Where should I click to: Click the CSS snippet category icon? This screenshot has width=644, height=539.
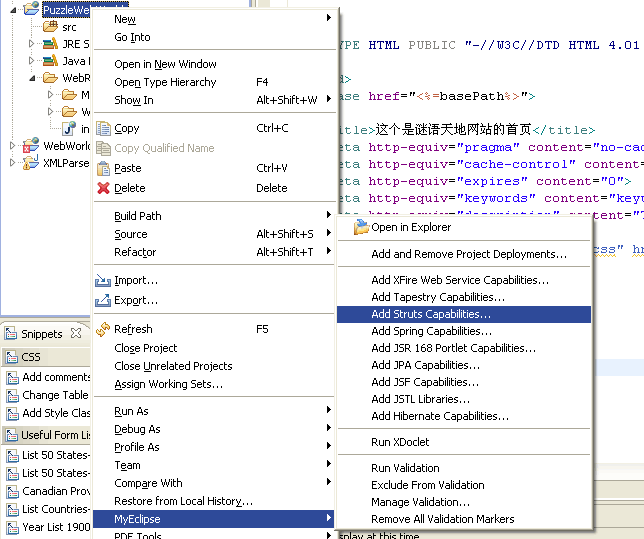[11, 357]
